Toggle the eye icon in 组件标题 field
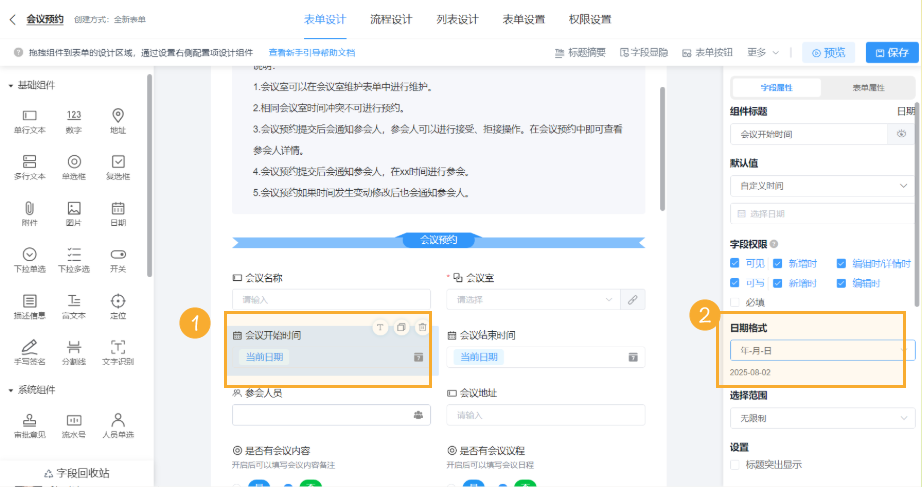 (901, 134)
